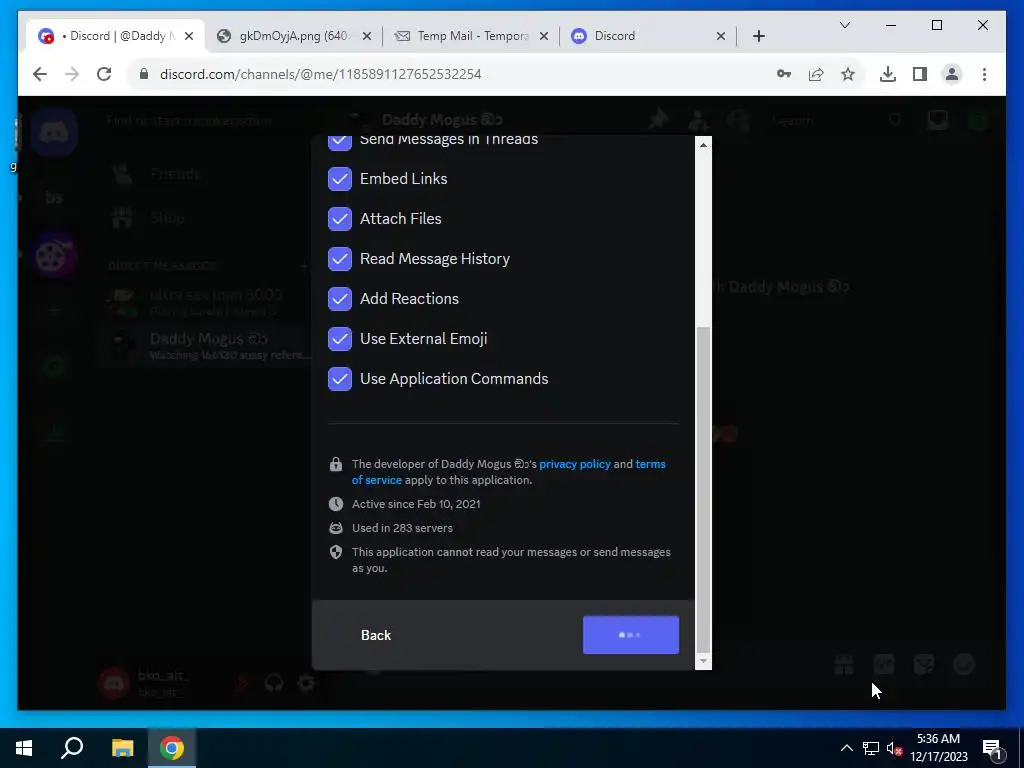
Task: Uncheck the Send Messages in Threads checkbox
Action: [x=340, y=142]
